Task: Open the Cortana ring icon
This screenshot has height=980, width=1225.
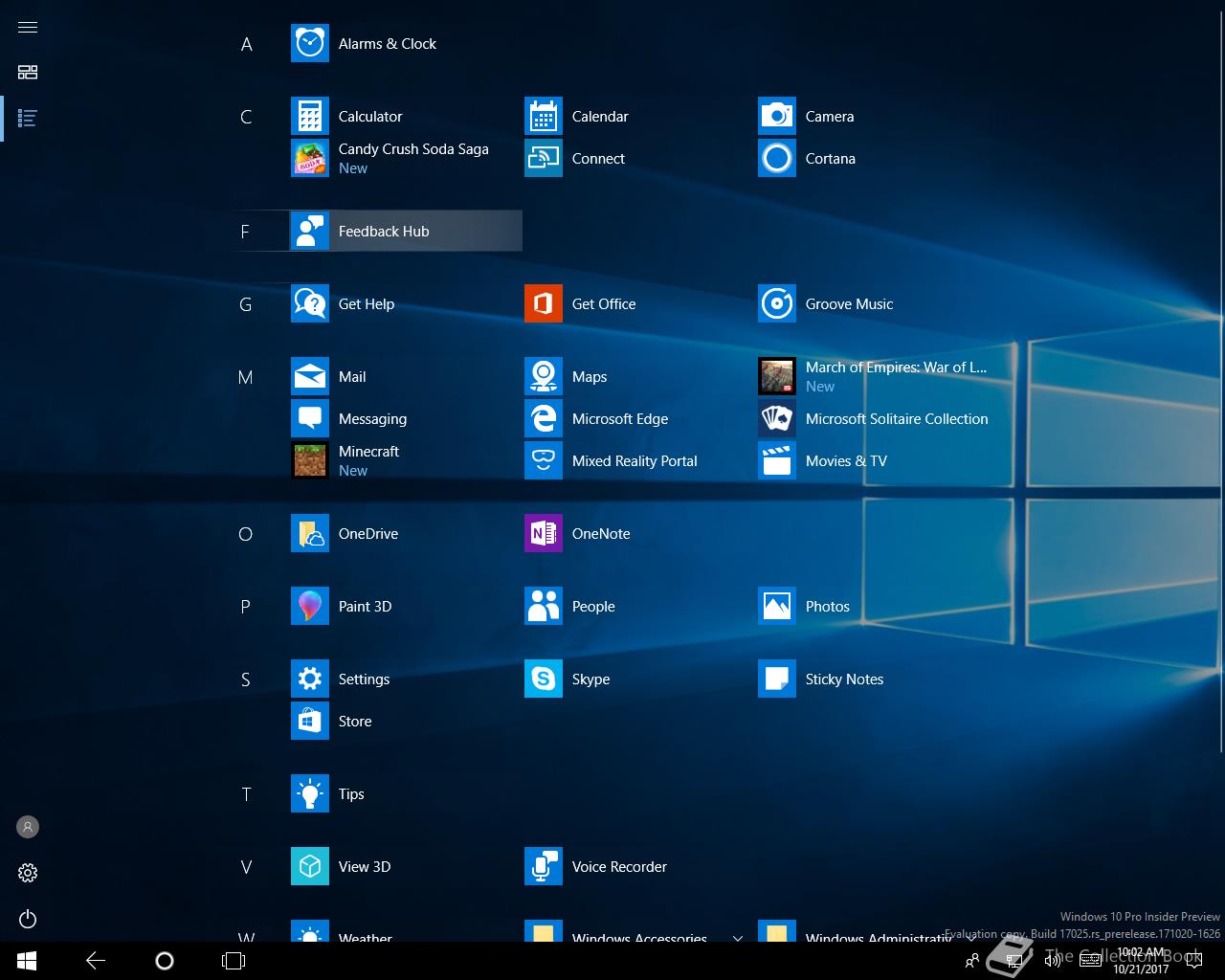Action: [x=777, y=159]
